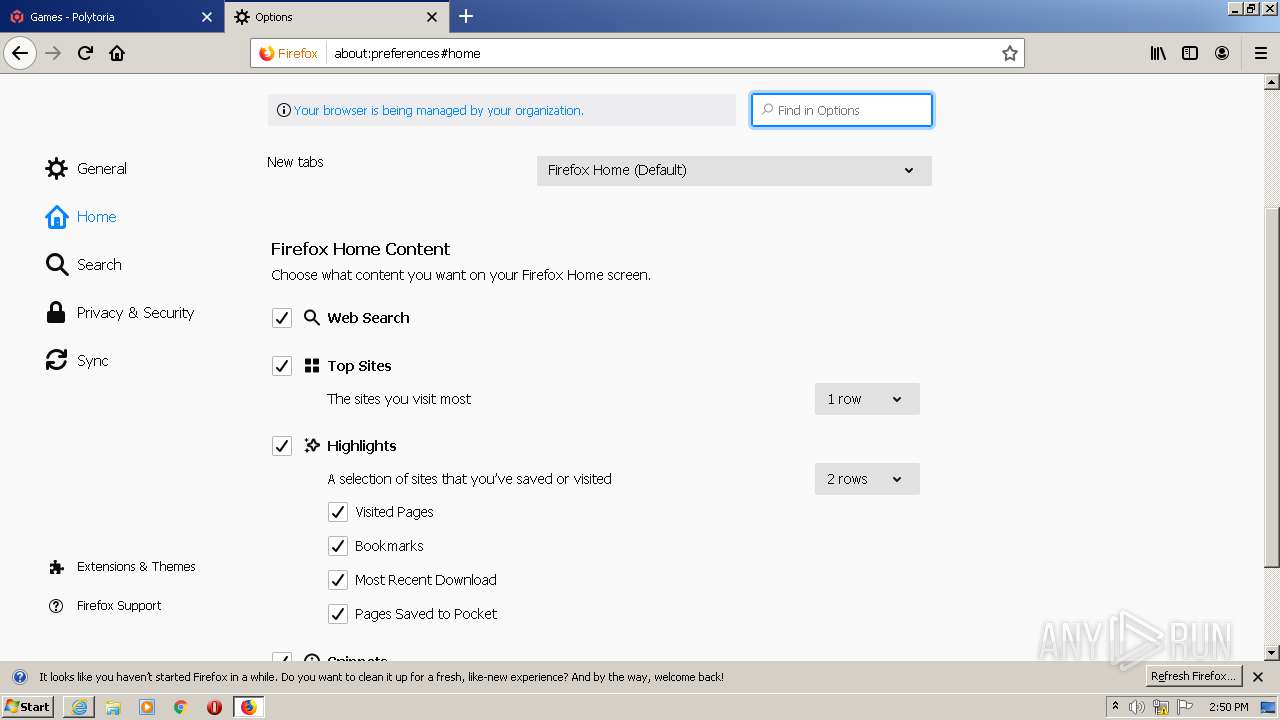
Task: Open a new tab with plus button
Action: click(x=466, y=16)
